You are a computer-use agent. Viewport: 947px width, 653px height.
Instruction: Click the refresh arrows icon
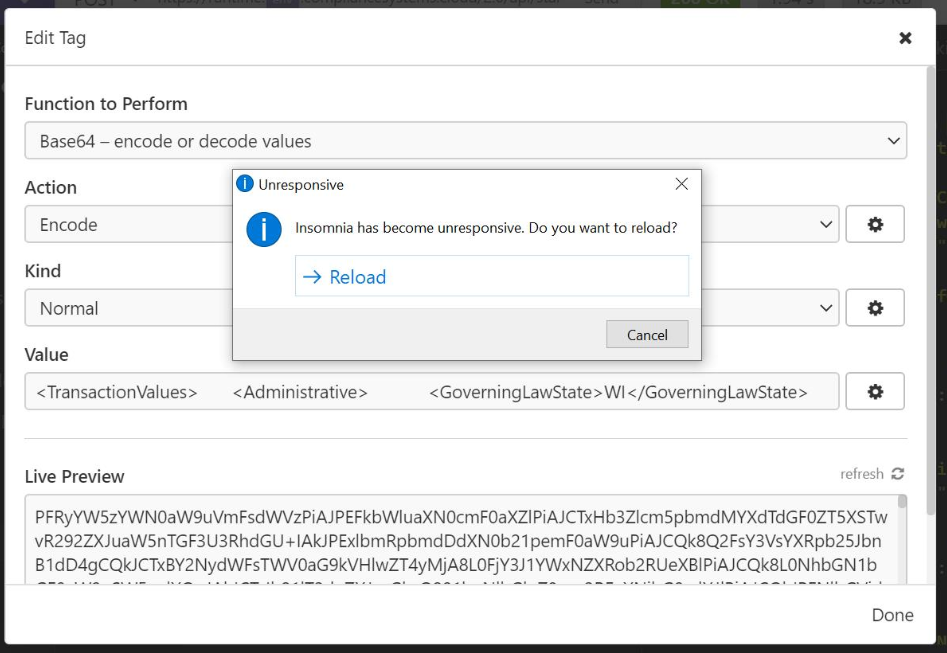point(897,474)
